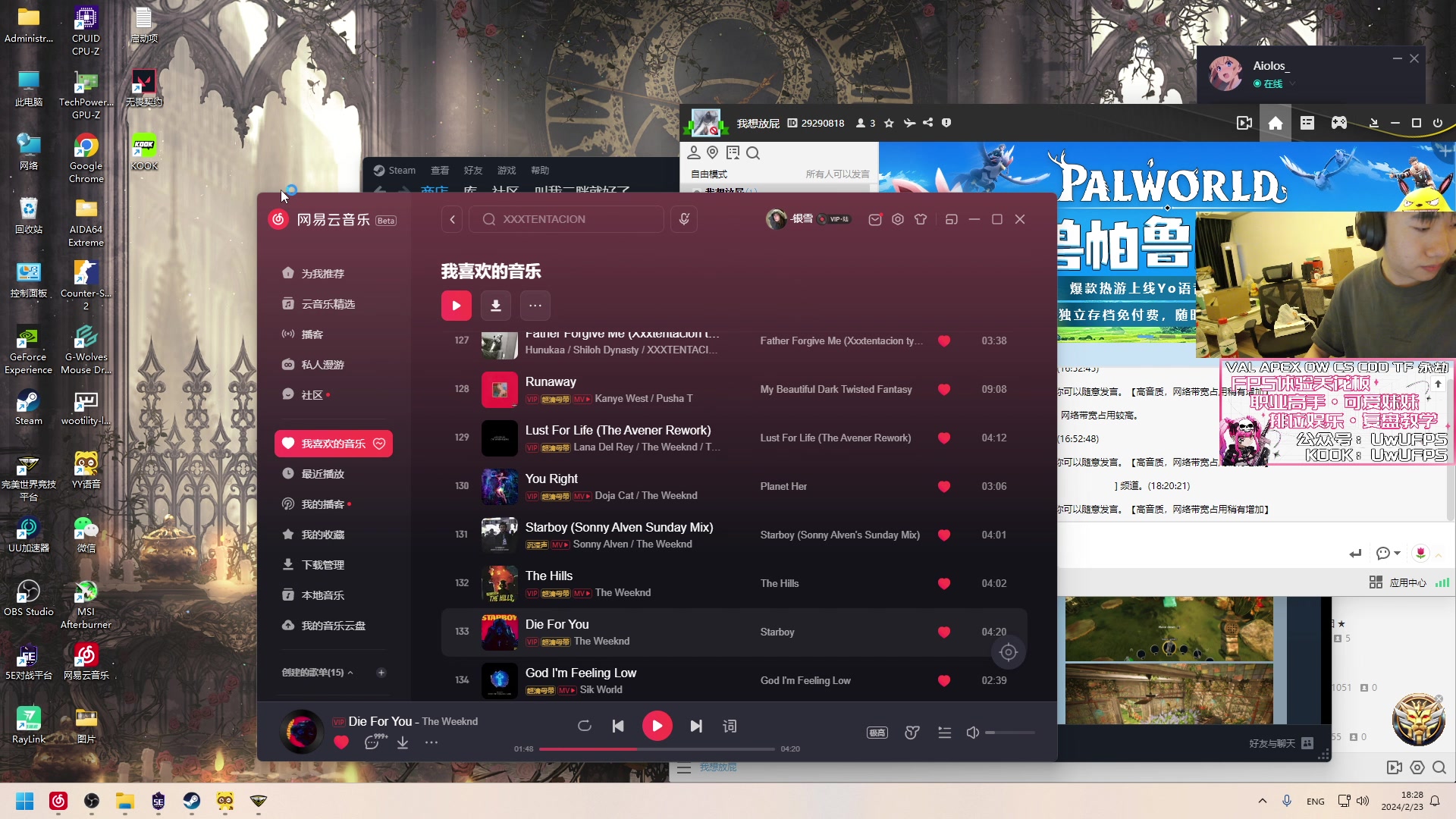Open the 好友 menu in the Steam window
This screenshot has height=819, width=1456.
pyautogui.click(x=473, y=171)
